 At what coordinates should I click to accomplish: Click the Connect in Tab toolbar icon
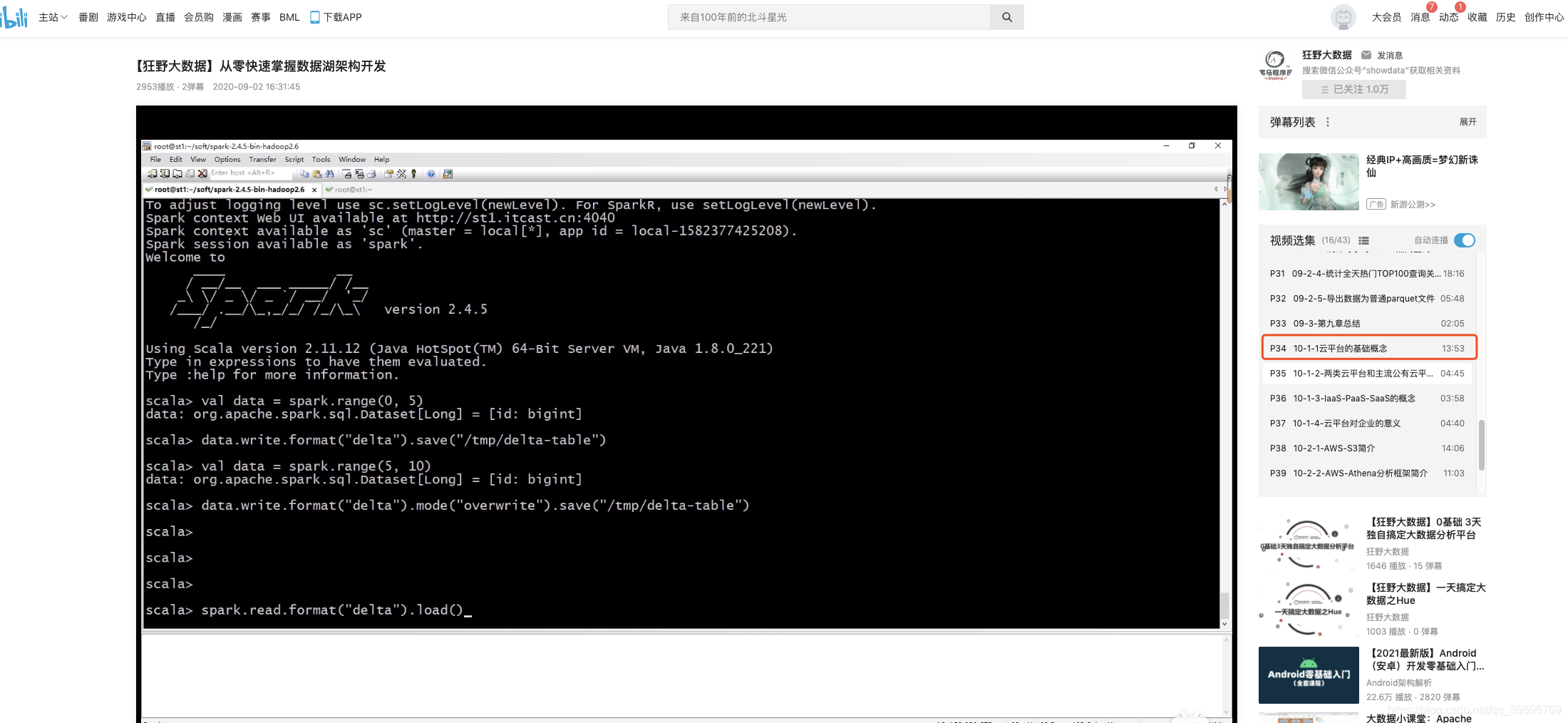(177, 173)
